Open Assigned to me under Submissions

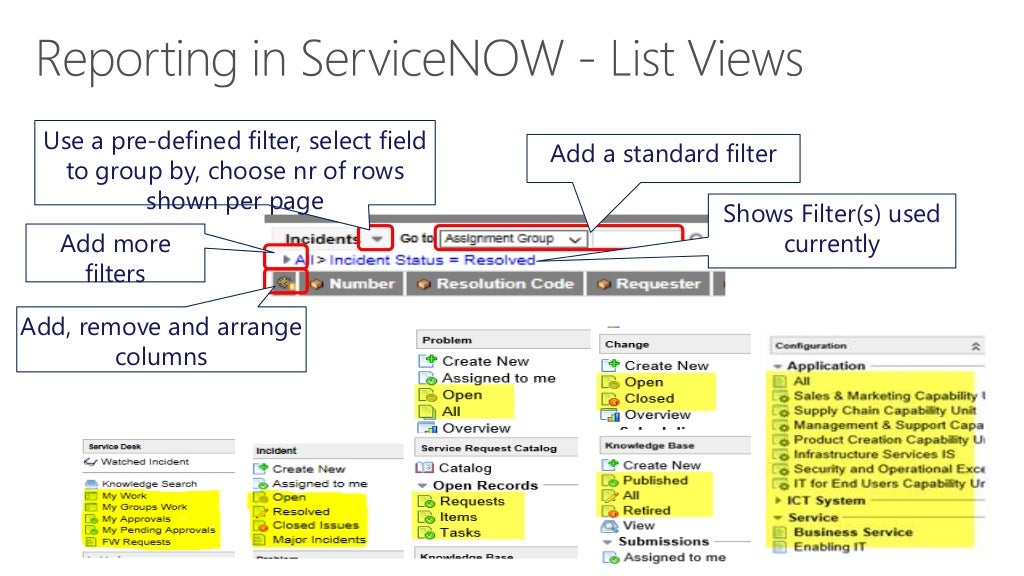(675, 558)
